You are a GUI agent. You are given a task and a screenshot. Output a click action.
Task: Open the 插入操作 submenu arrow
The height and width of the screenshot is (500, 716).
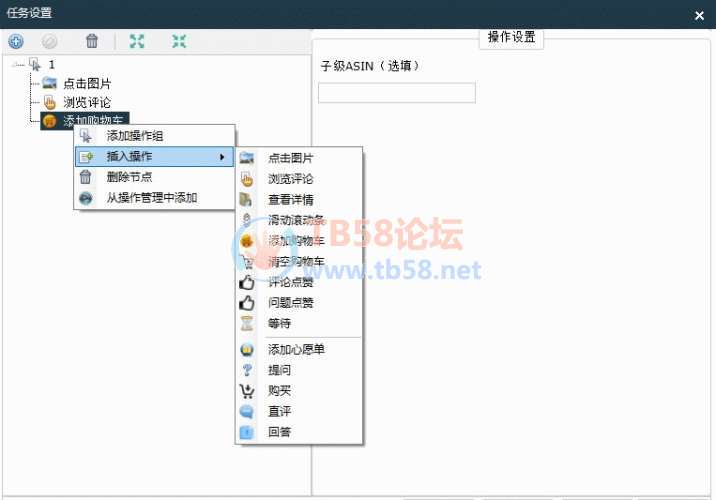221,157
